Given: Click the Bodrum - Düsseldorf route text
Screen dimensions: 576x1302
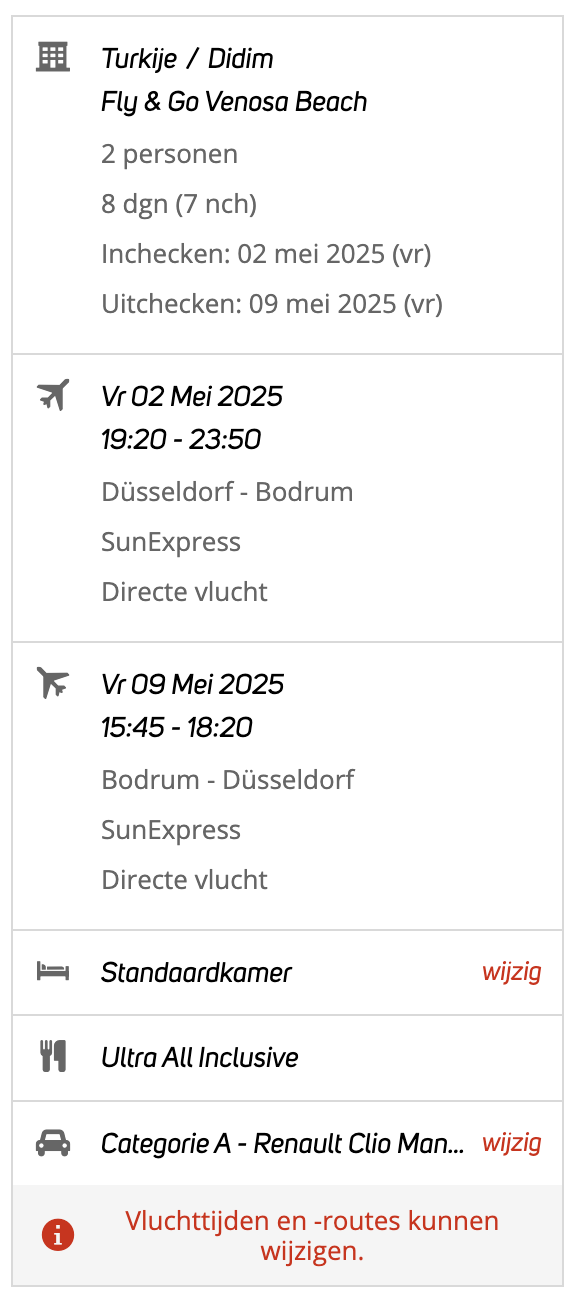Looking at the screenshot, I should tap(228, 779).
